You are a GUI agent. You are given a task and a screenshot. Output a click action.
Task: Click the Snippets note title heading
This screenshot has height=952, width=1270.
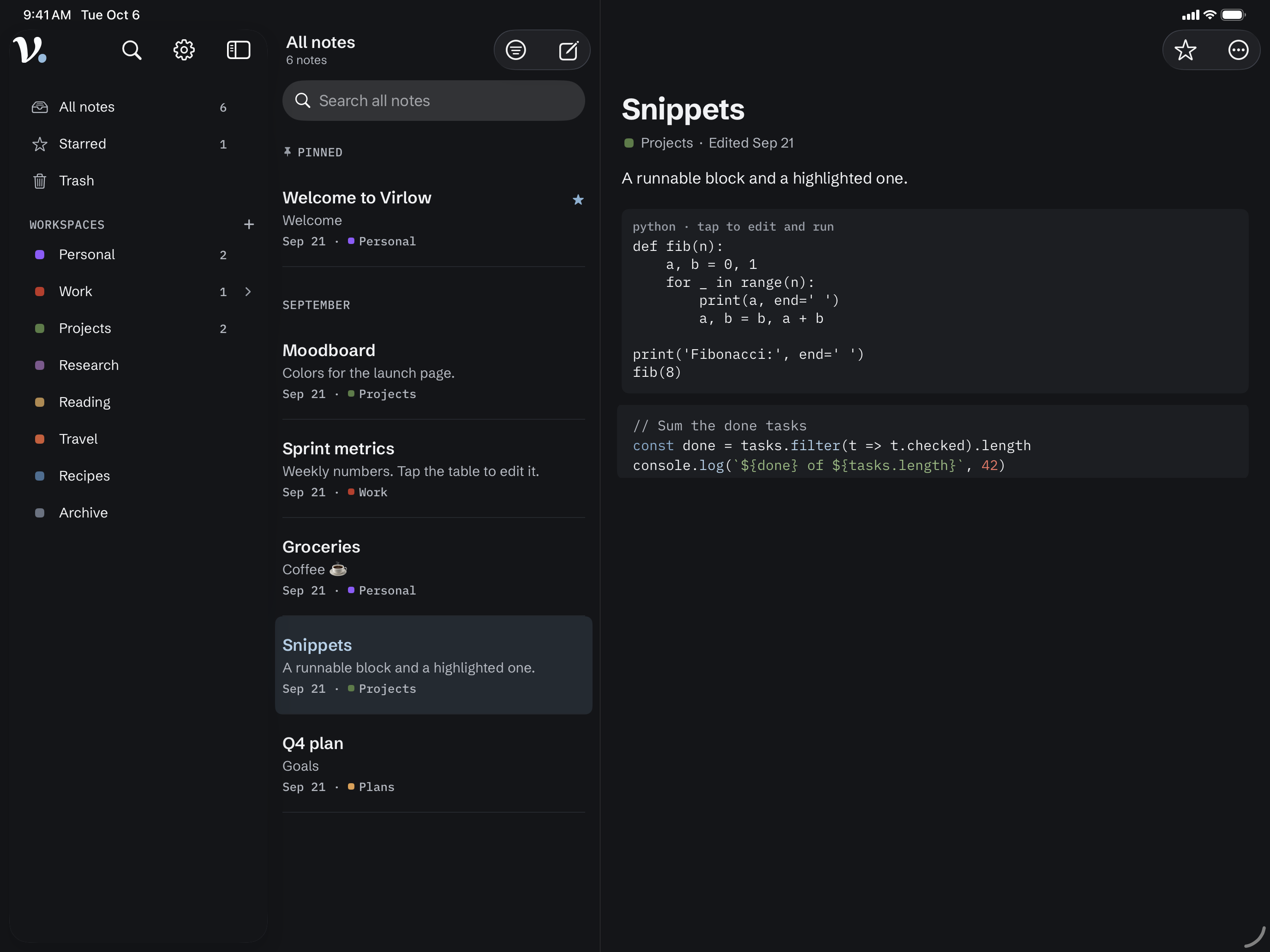[683, 109]
